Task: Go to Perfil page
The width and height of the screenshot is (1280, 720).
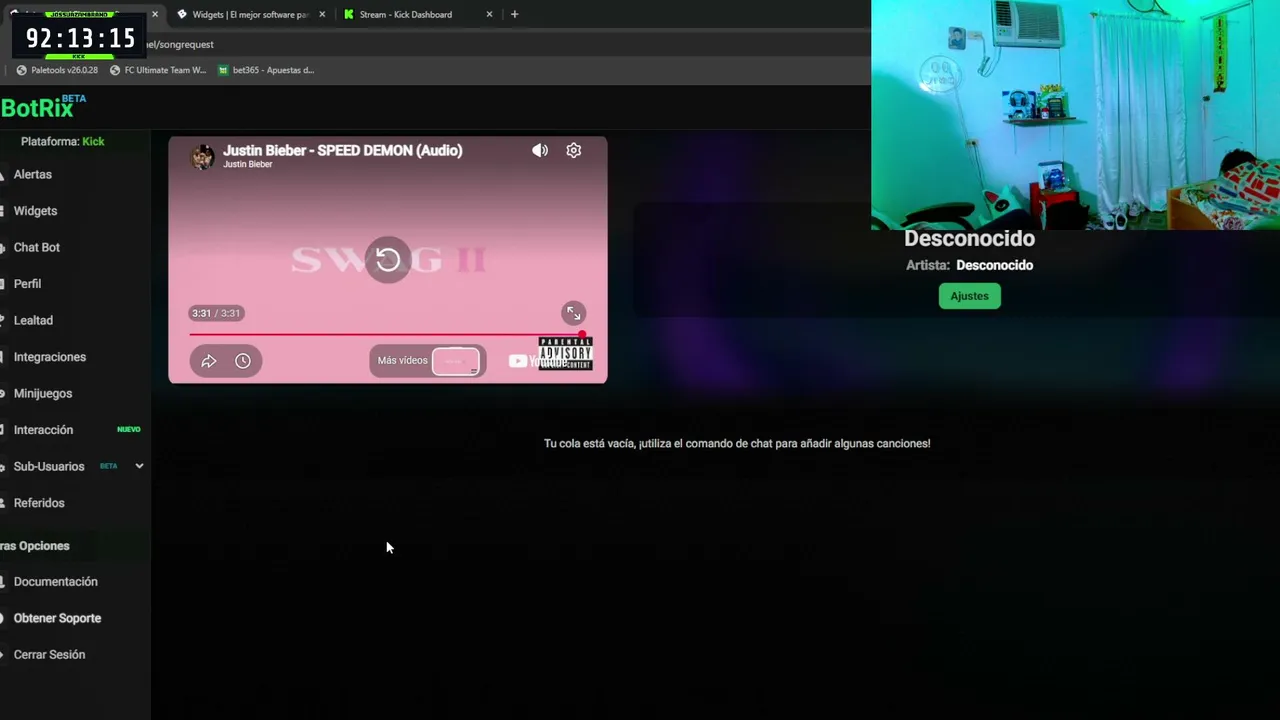Action: [27, 284]
